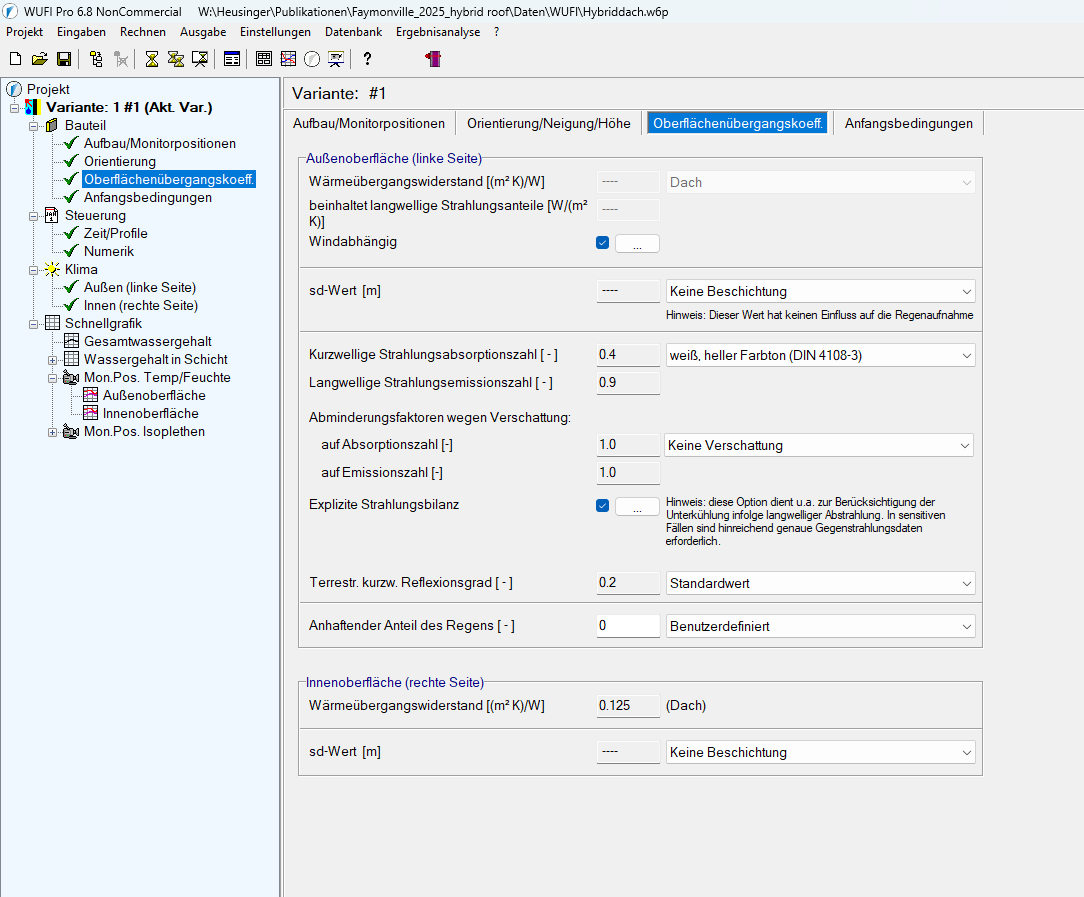Click the project tree structure toolbar icon
Image resolution: width=1084 pixels, height=897 pixels.
point(96,59)
